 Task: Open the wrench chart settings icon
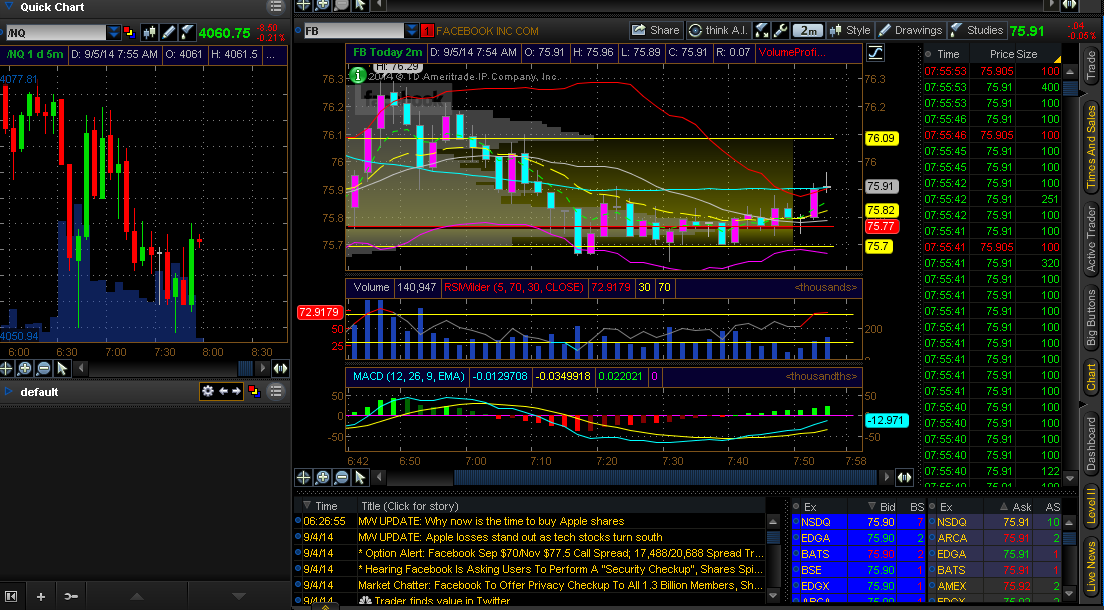tap(780, 30)
